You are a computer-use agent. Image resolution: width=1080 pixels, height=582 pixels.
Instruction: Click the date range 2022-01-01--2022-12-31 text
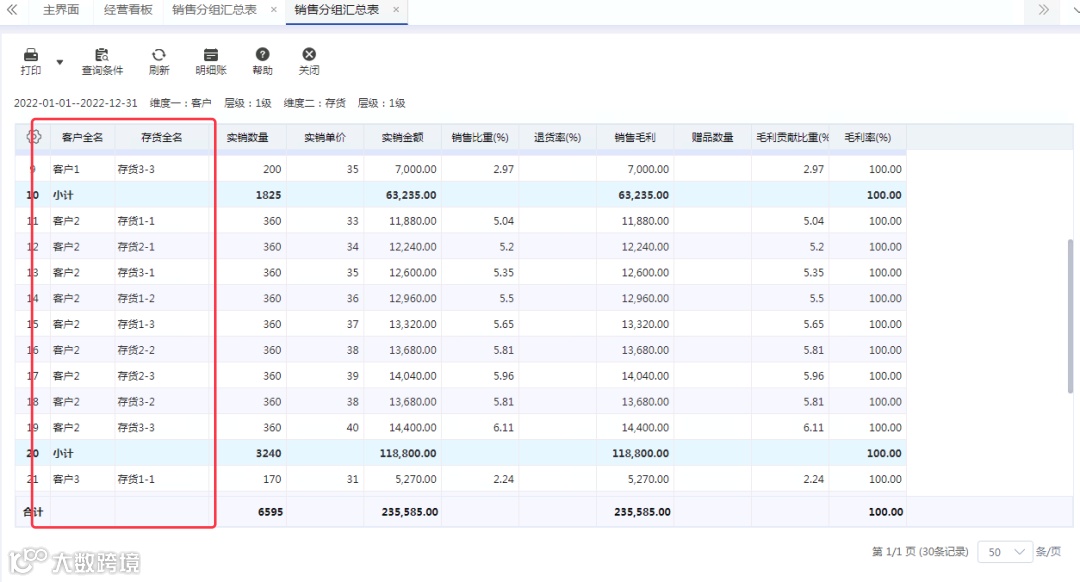(x=76, y=103)
